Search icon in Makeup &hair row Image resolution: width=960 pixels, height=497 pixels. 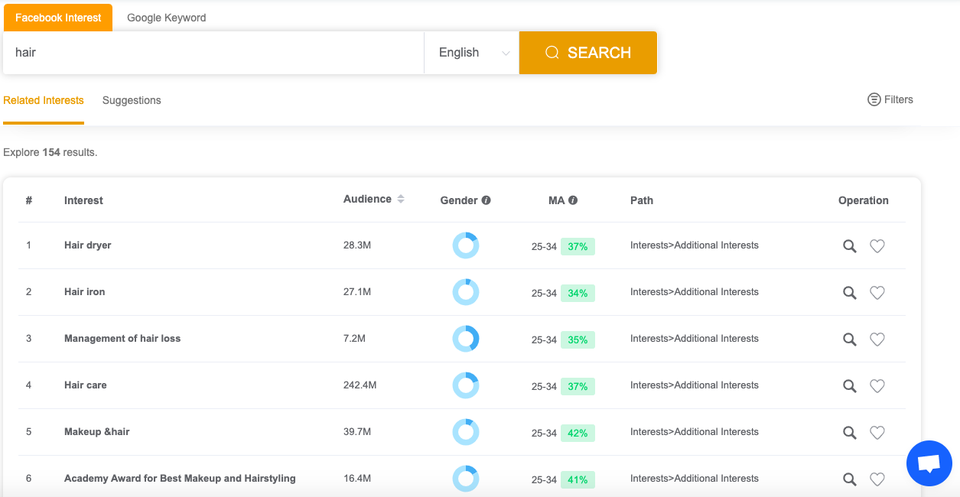point(849,432)
